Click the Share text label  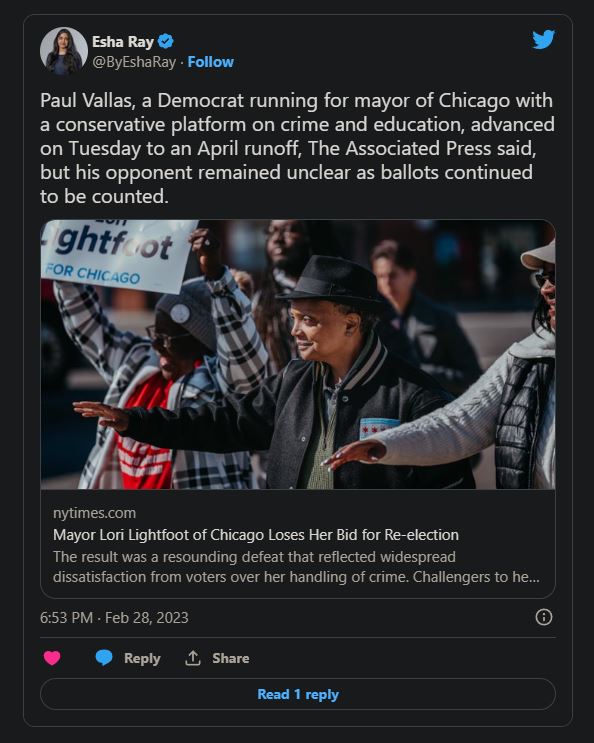click(231, 658)
